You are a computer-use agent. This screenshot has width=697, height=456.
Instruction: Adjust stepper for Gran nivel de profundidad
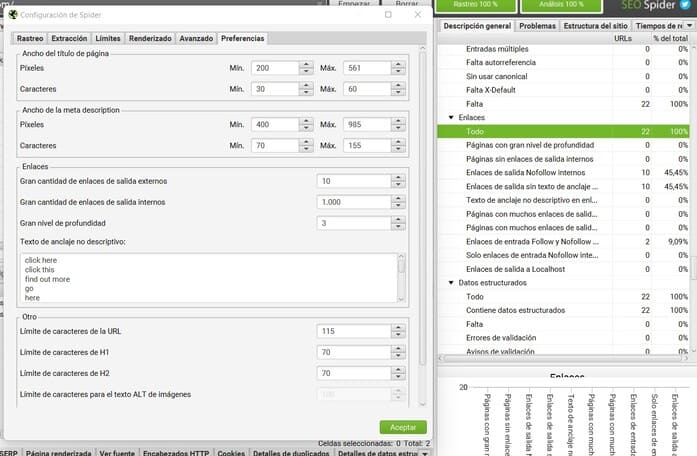[x=398, y=223]
